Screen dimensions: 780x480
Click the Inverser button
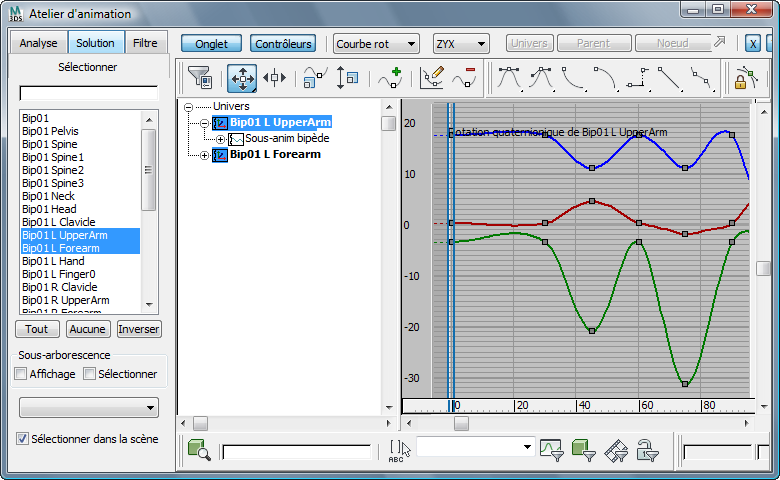(139, 329)
